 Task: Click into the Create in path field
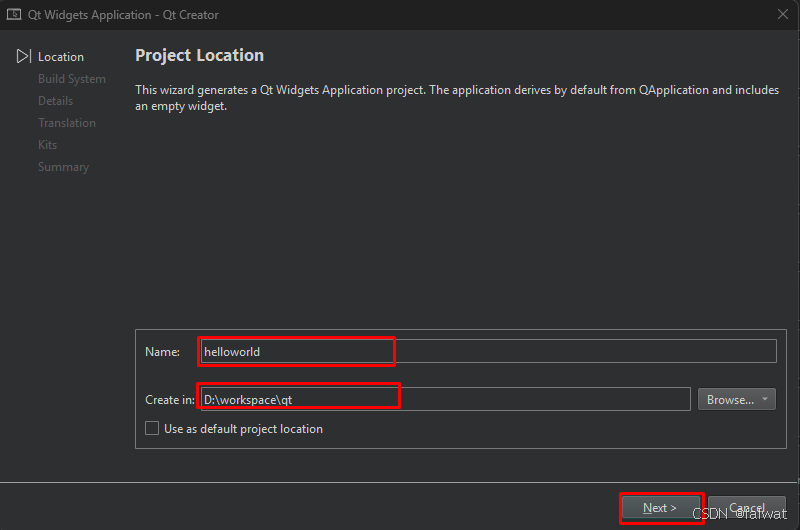pos(445,399)
